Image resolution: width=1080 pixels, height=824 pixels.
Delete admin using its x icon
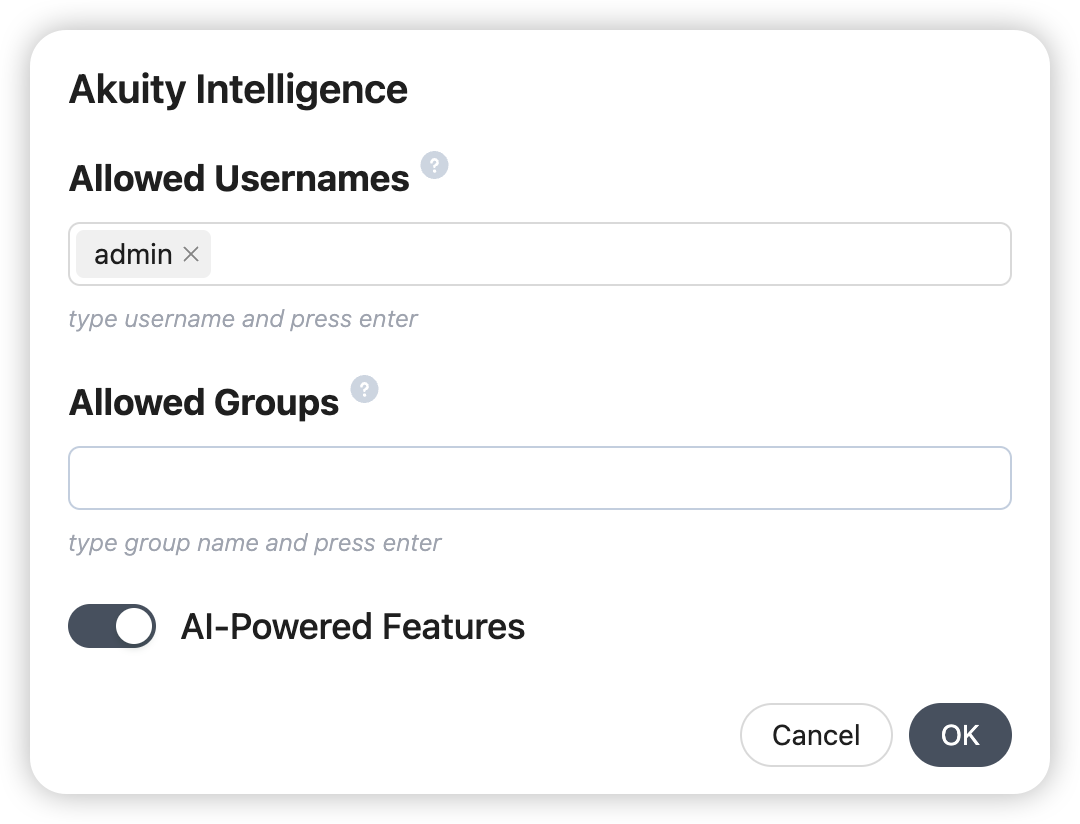pos(191,254)
